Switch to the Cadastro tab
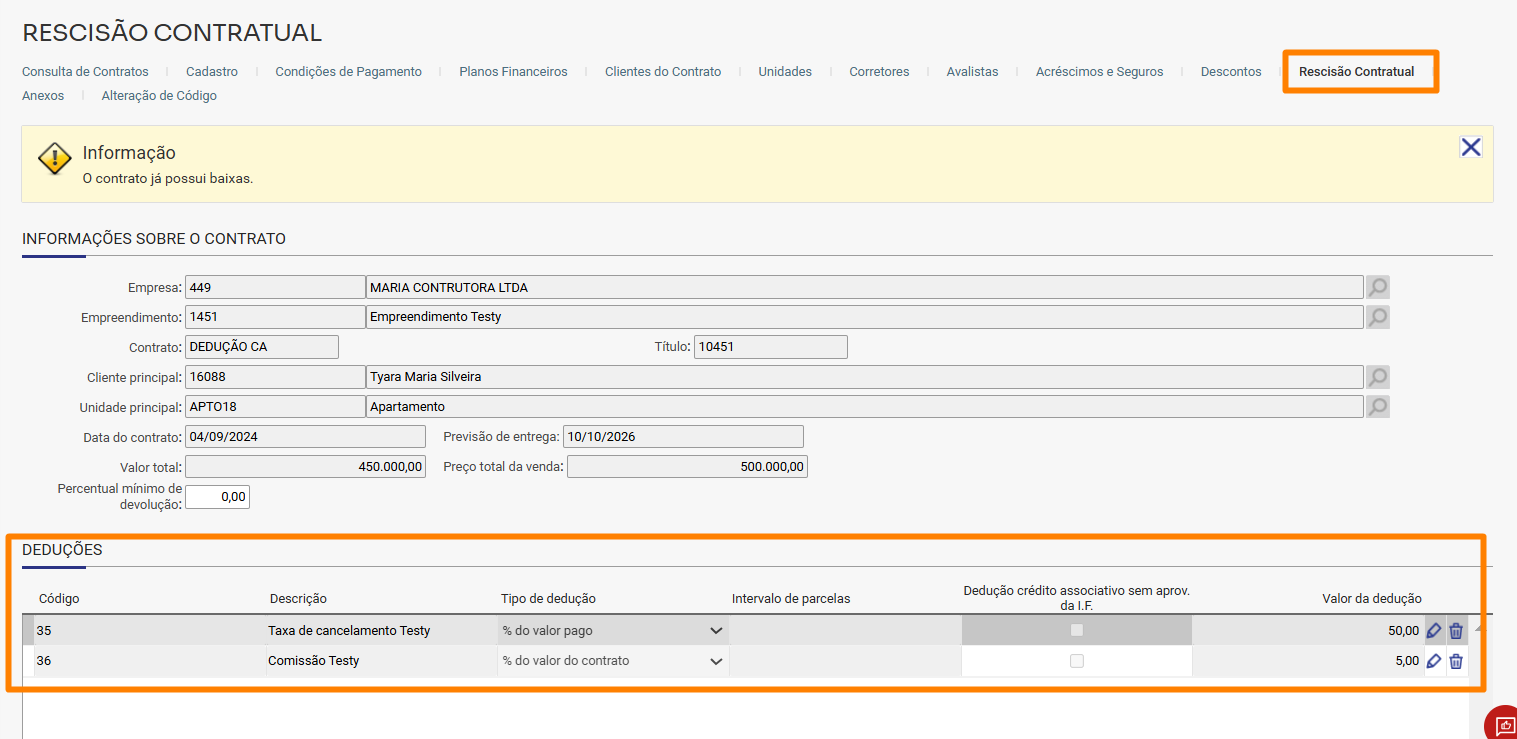This screenshot has height=739, width=1517. click(212, 72)
